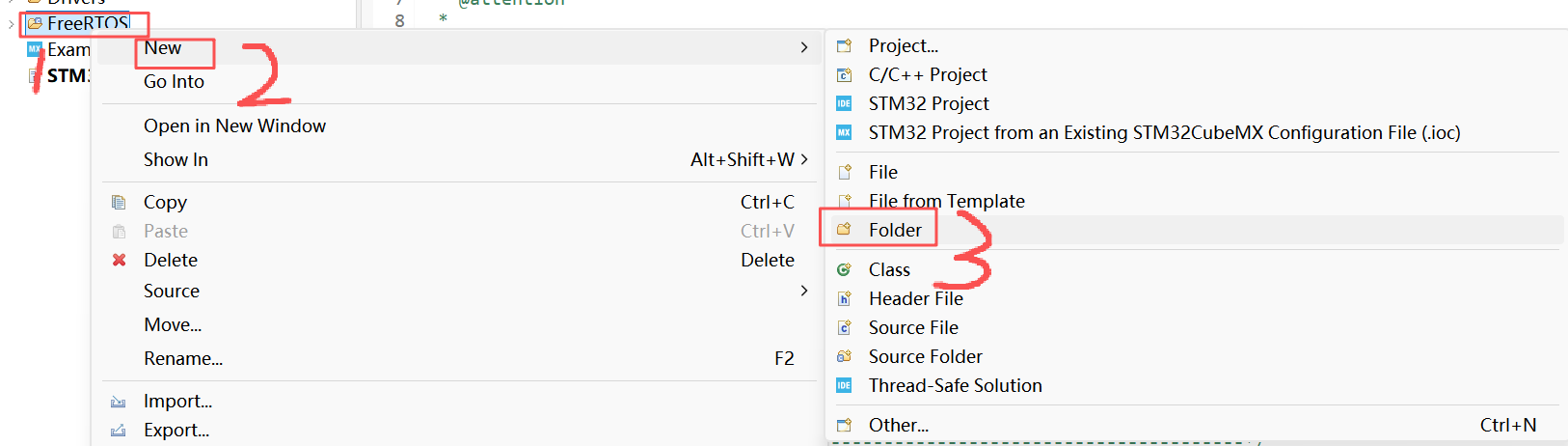Click the Copy icon in context menu
1568x446 pixels.
(x=119, y=202)
